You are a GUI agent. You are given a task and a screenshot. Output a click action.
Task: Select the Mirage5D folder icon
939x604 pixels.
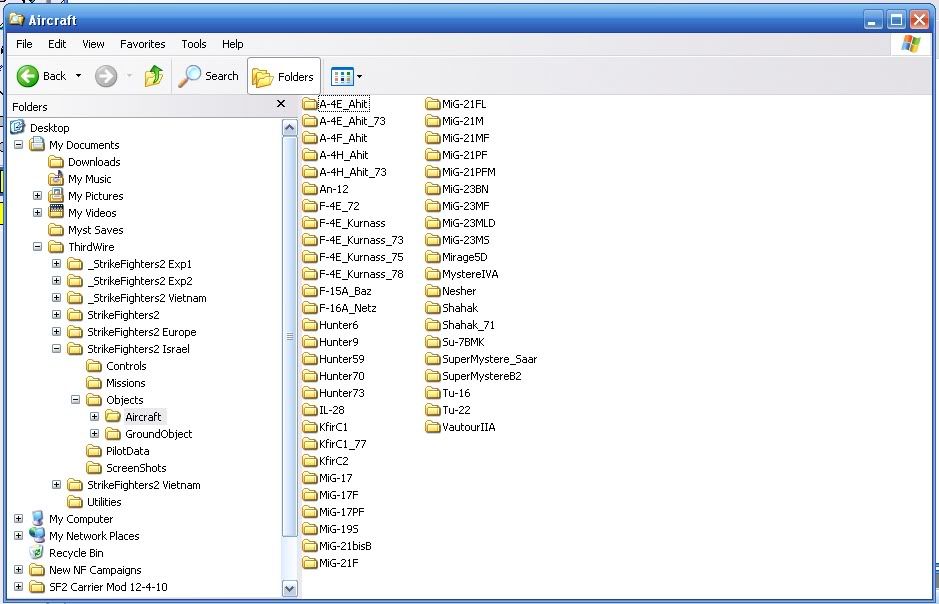click(x=432, y=257)
